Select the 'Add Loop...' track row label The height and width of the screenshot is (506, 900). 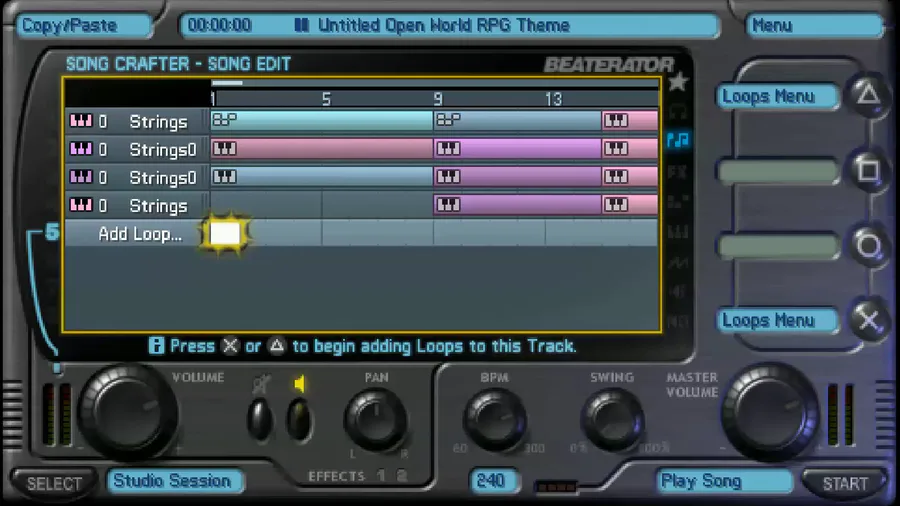(x=139, y=234)
